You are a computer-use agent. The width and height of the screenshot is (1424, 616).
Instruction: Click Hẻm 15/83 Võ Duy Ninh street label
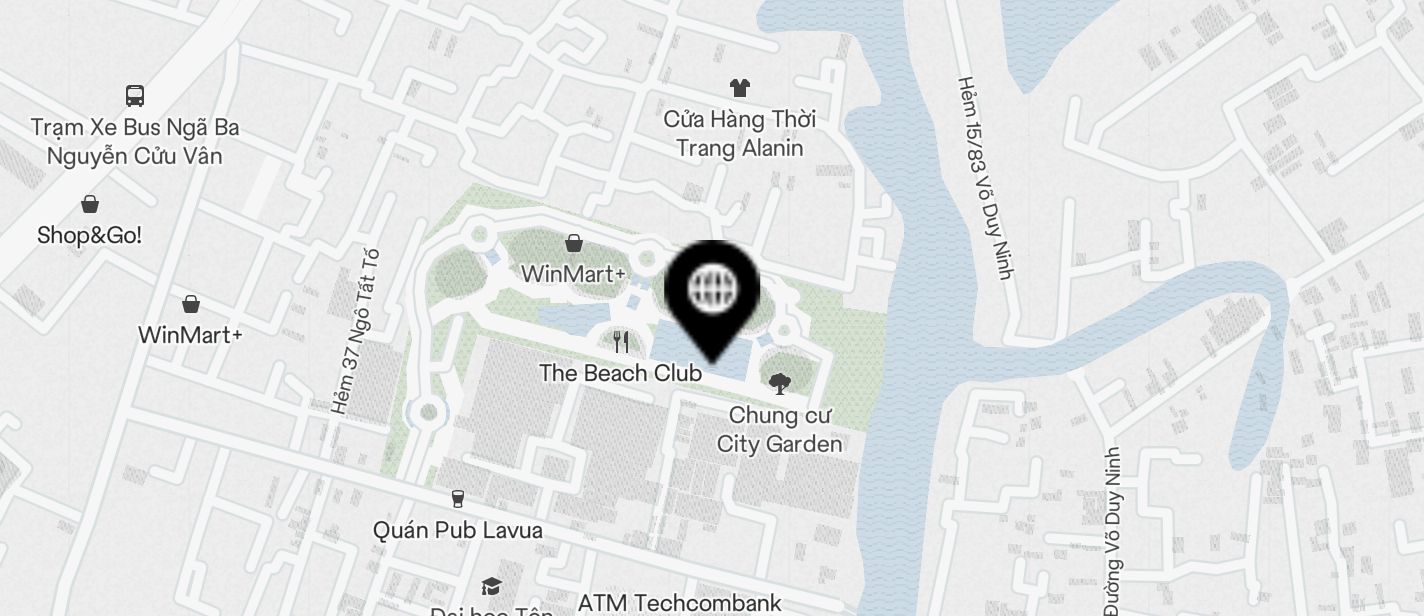(985, 177)
